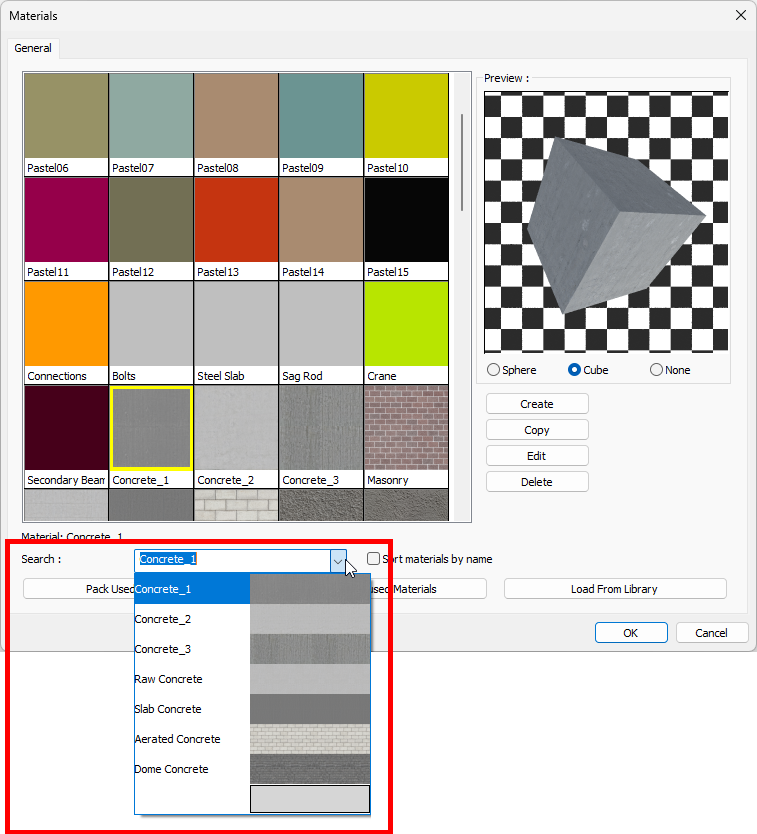Collapse the Search dropdown arrow
Viewport: 757px width, 834px height.
pos(338,560)
